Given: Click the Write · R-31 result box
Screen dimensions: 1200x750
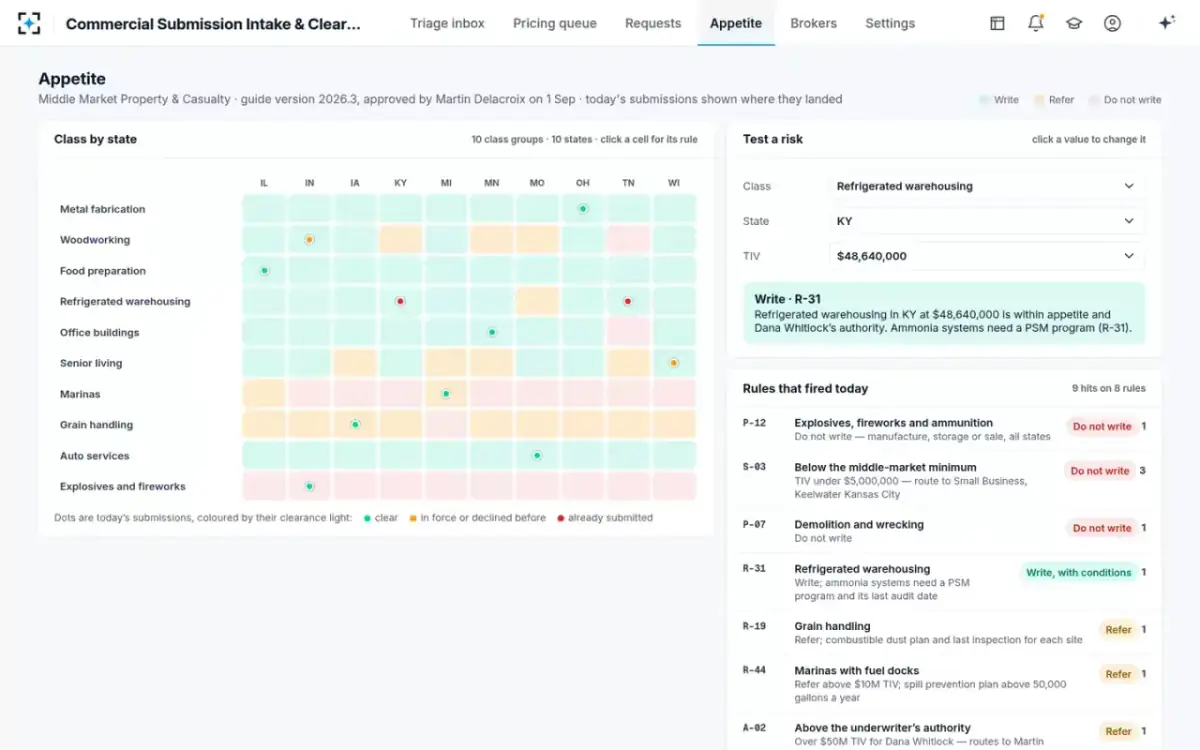Looking at the screenshot, I should (x=944, y=313).
